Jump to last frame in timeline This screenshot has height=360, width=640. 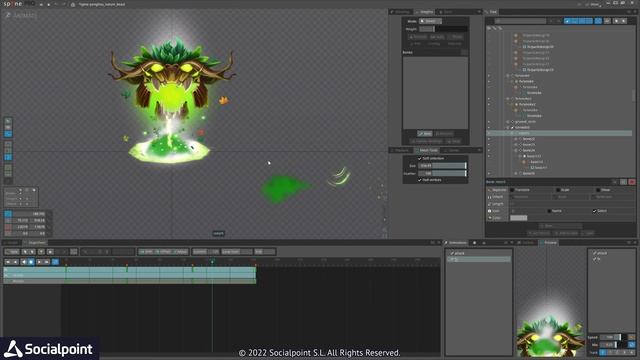pyautogui.click(x=47, y=262)
